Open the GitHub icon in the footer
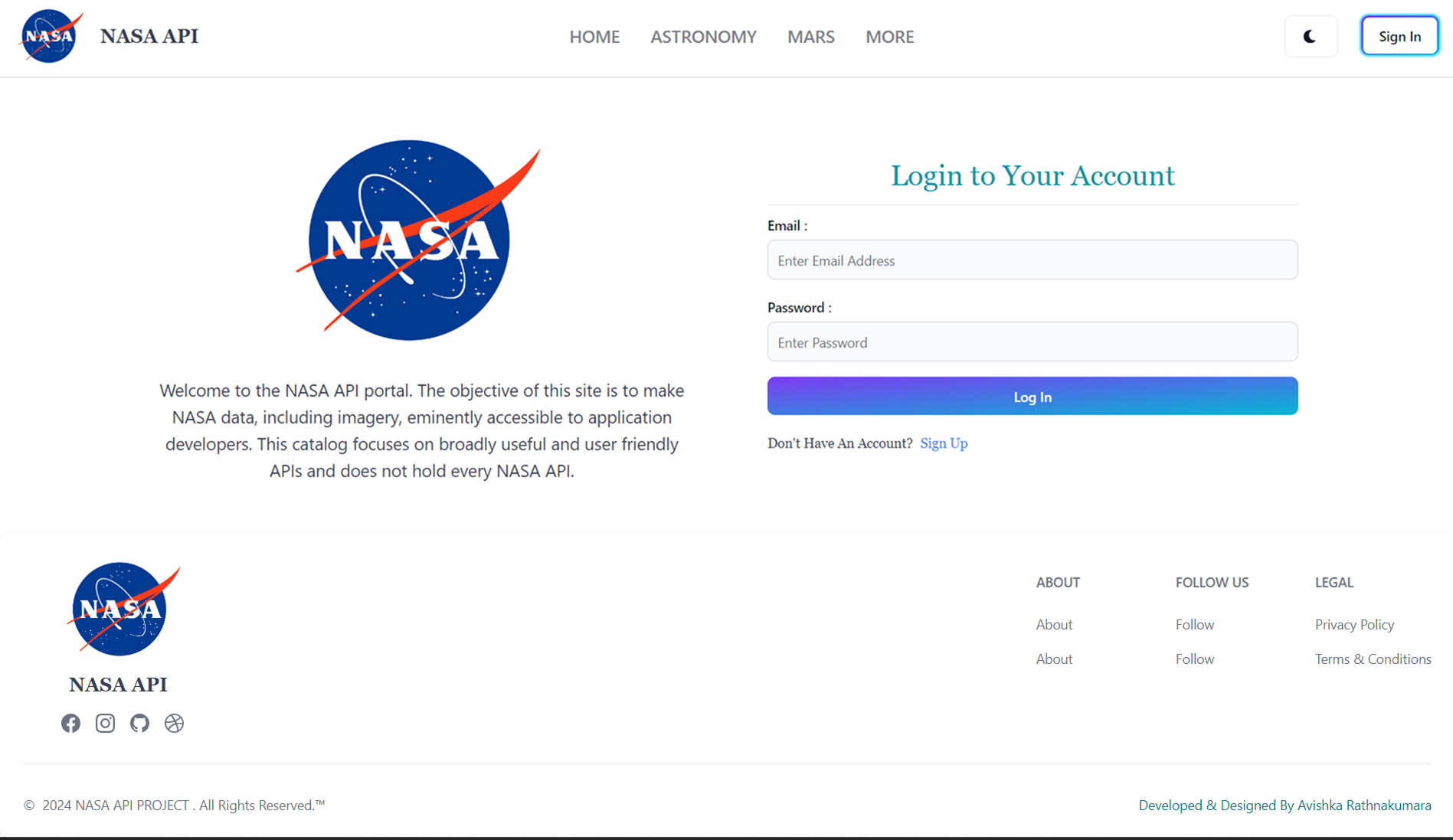The image size is (1453, 840). tap(139, 723)
